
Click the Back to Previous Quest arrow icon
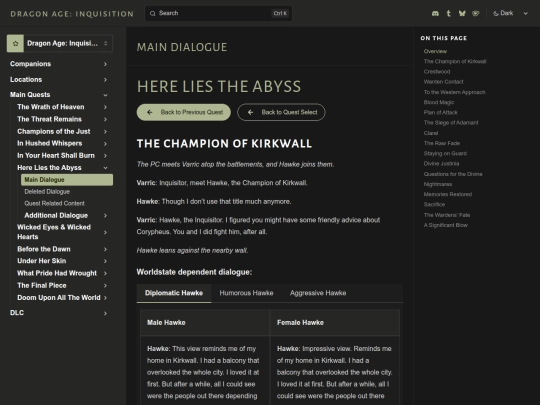[149, 112]
